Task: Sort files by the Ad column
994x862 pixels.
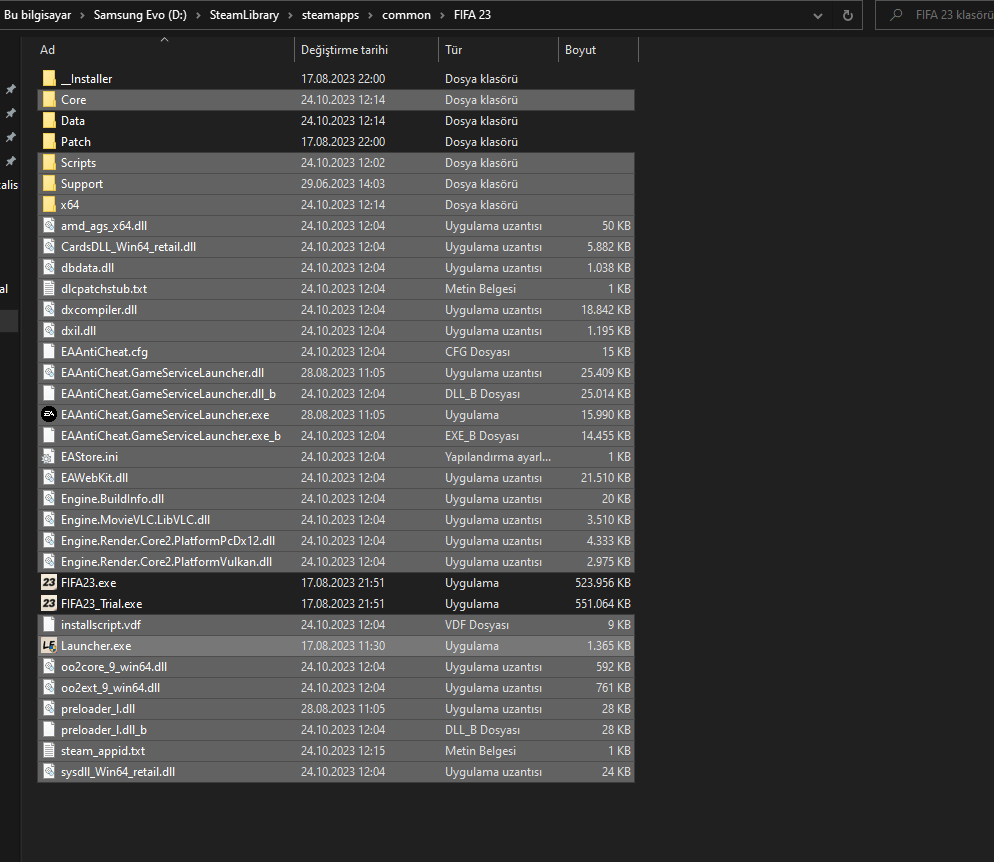Action: (x=164, y=49)
